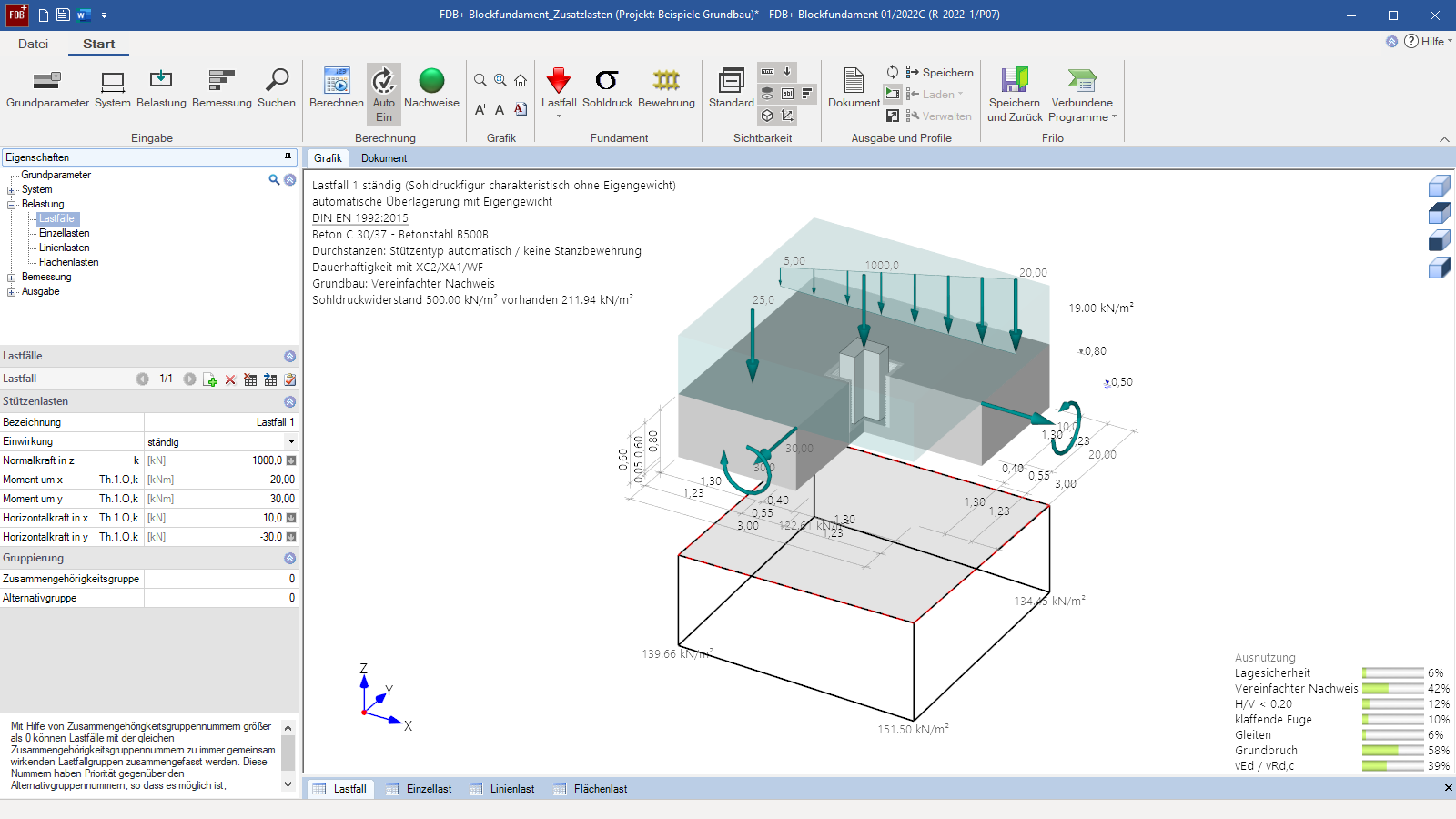Image resolution: width=1456 pixels, height=819 pixels.
Task: Open the Laden profile dropdown
Action: pyautogui.click(x=935, y=94)
